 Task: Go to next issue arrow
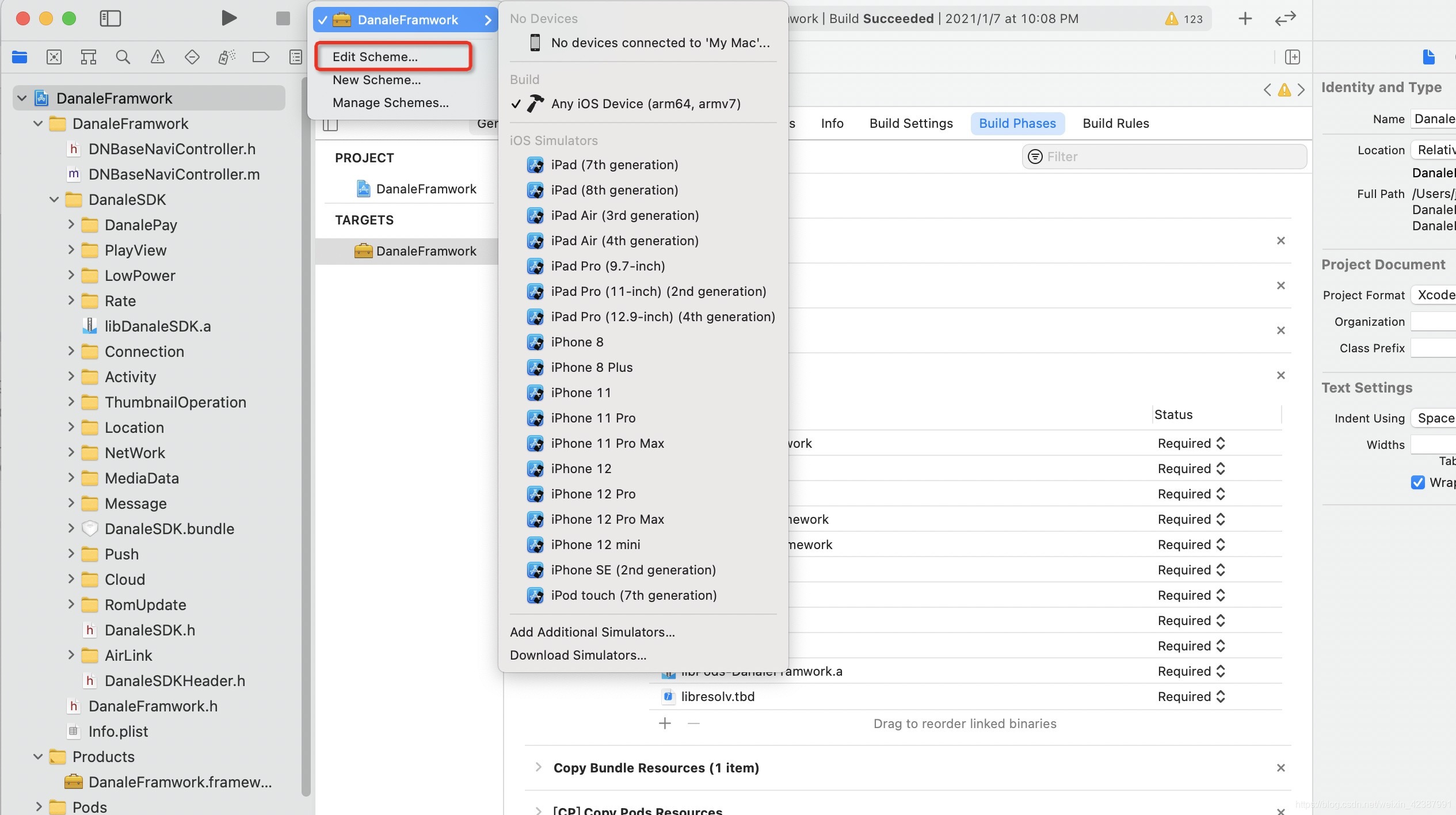1301,90
